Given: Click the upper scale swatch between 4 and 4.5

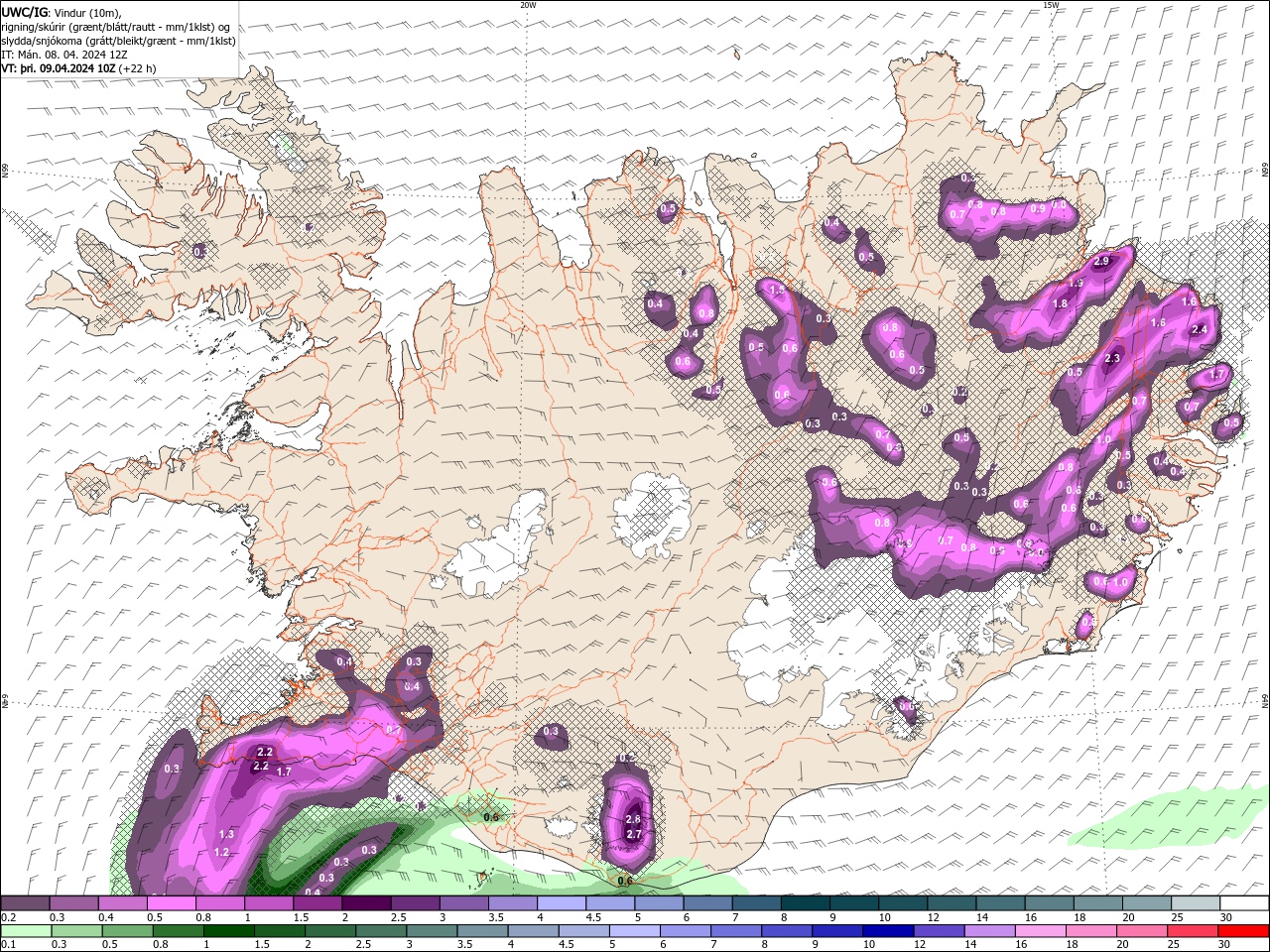Looking at the screenshot, I should 561,903.
